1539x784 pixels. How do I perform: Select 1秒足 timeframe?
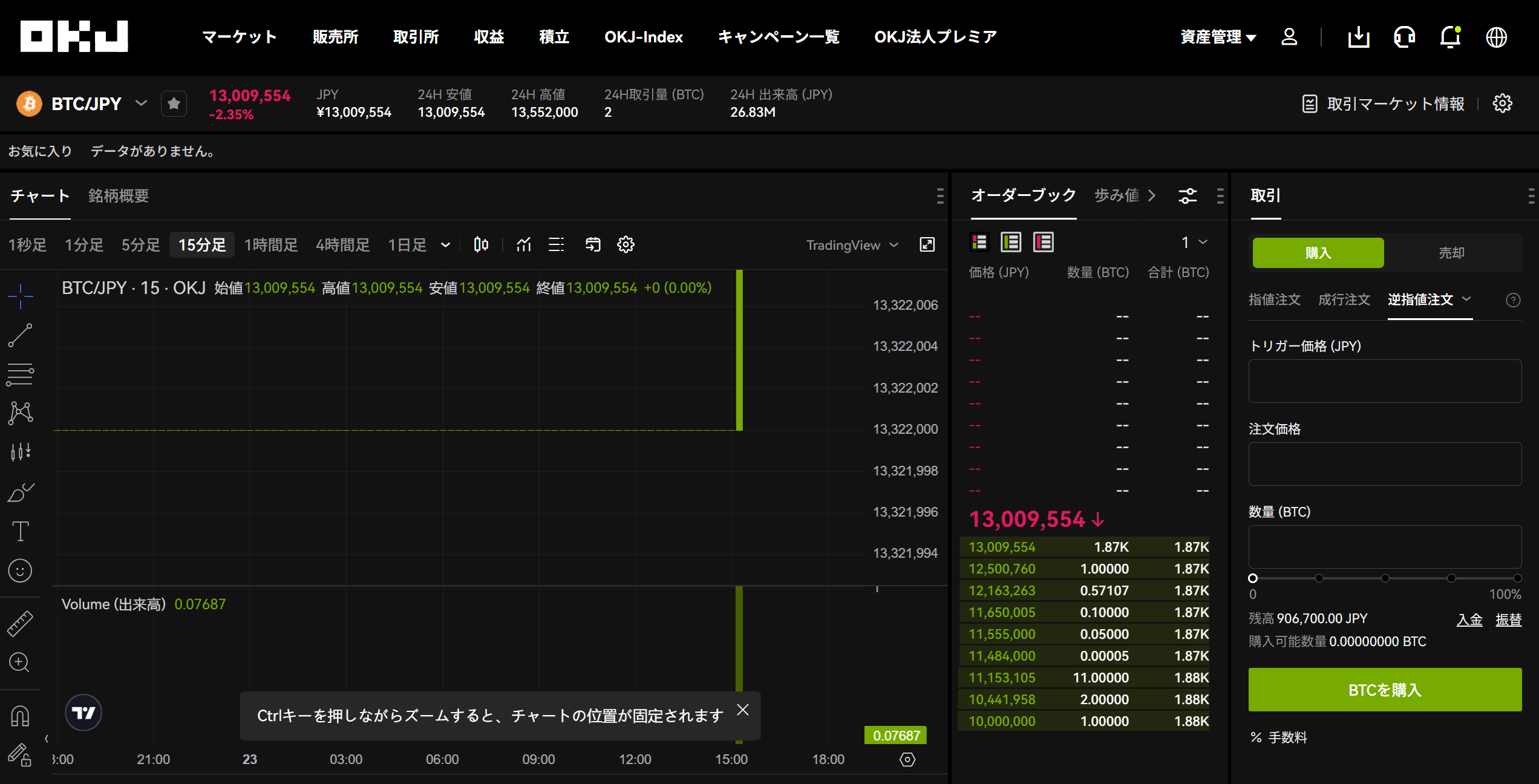tap(27, 245)
